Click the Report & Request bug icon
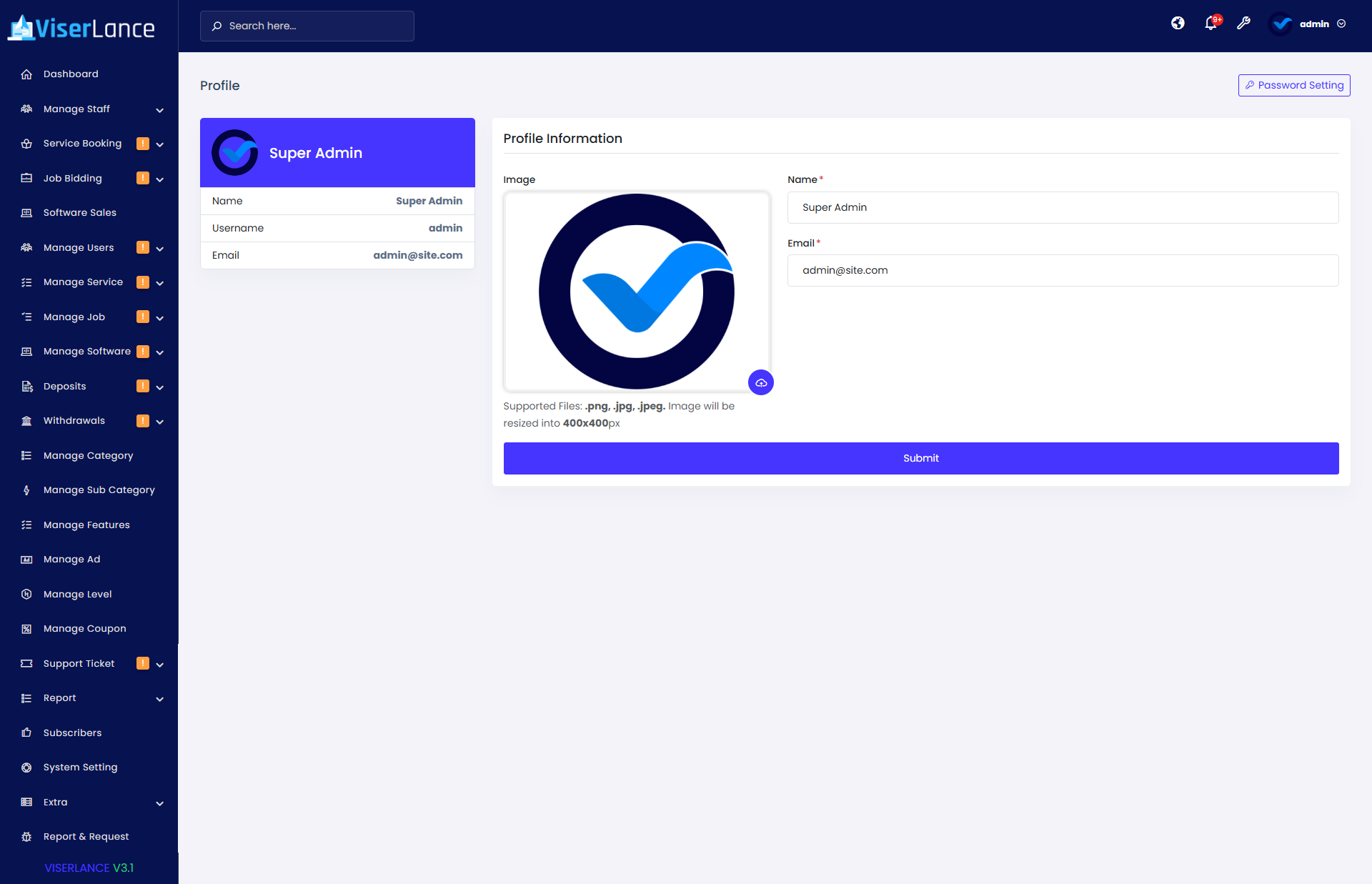Viewport: 1372px width, 884px height. (26, 837)
